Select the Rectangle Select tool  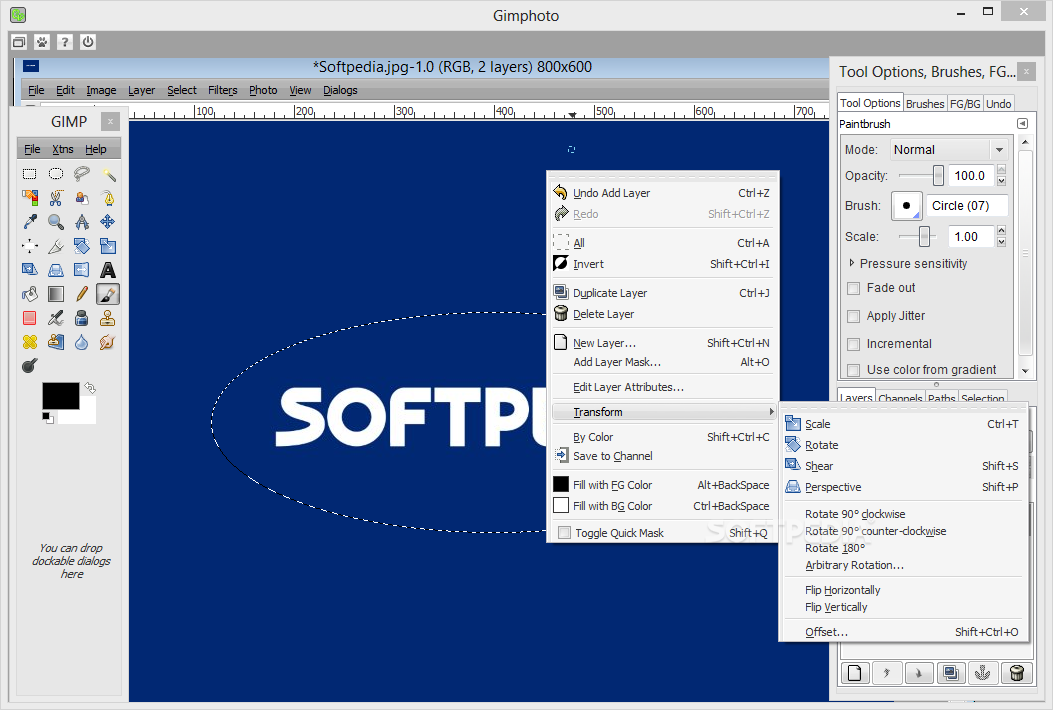point(30,174)
